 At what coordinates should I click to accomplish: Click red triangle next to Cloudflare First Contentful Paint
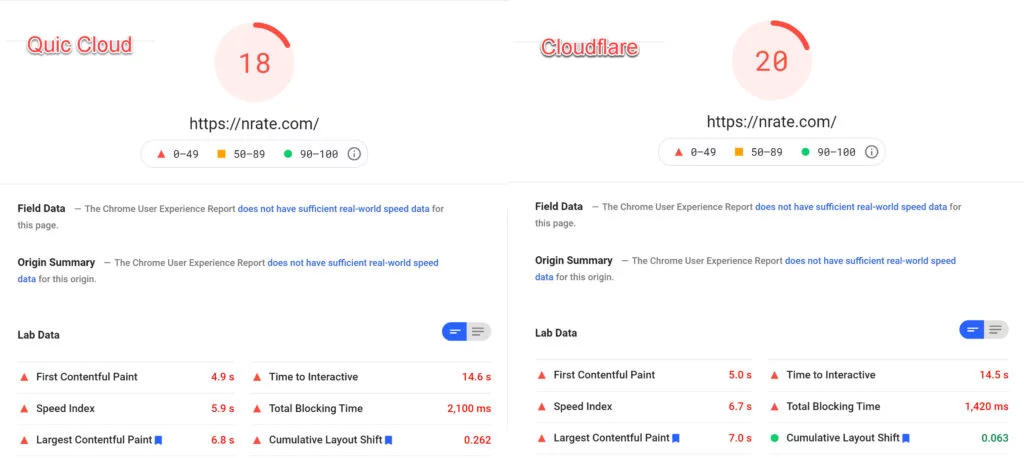541,375
